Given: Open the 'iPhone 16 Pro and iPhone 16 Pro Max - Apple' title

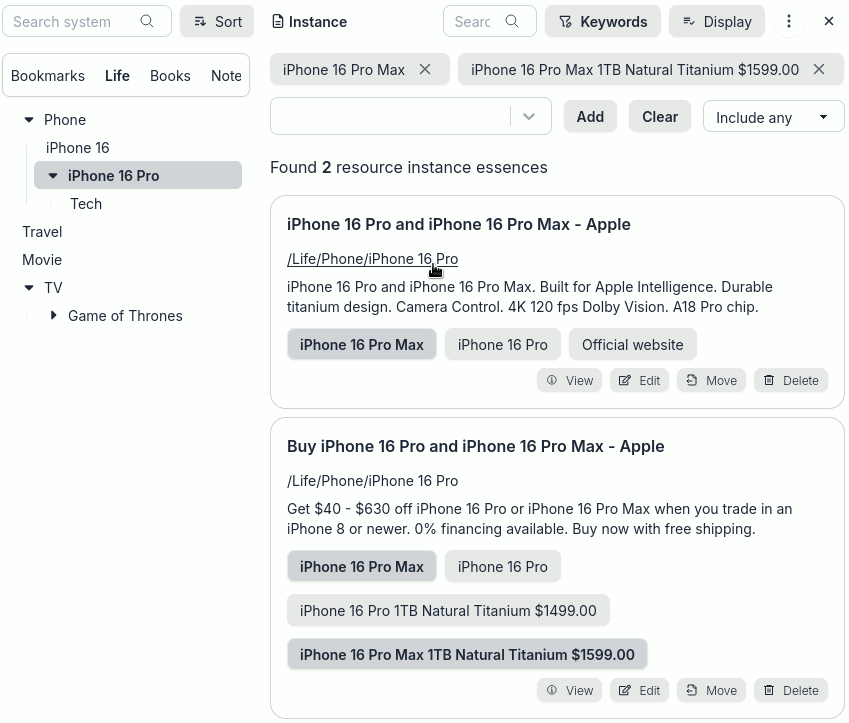Looking at the screenshot, I should click(459, 224).
